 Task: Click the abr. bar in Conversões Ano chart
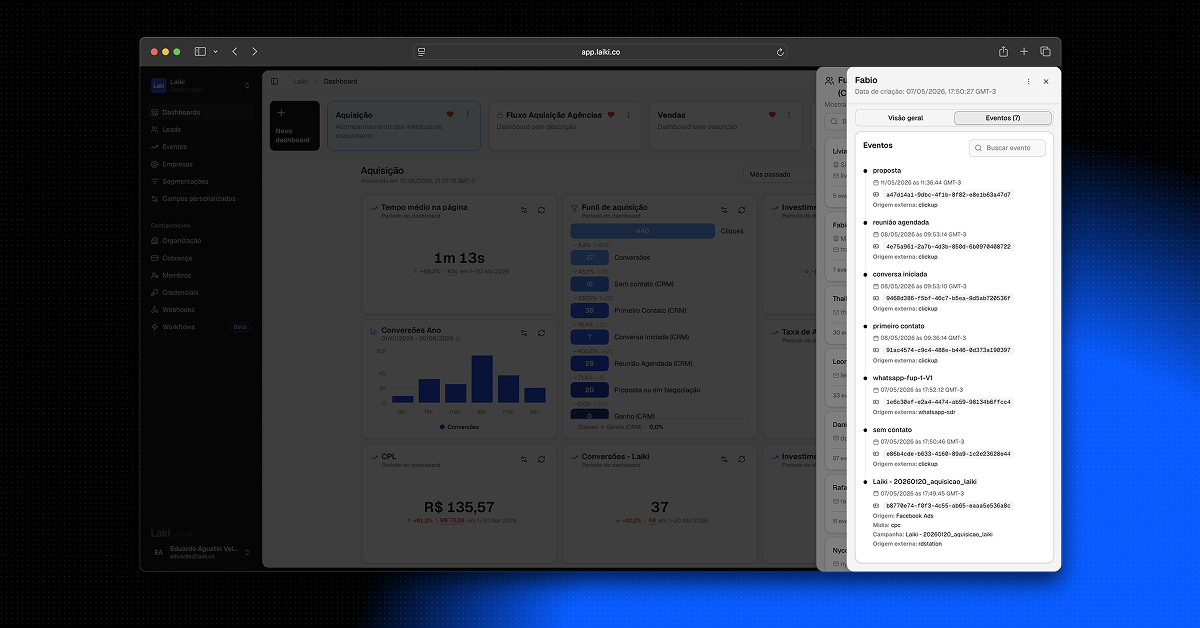point(482,379)
